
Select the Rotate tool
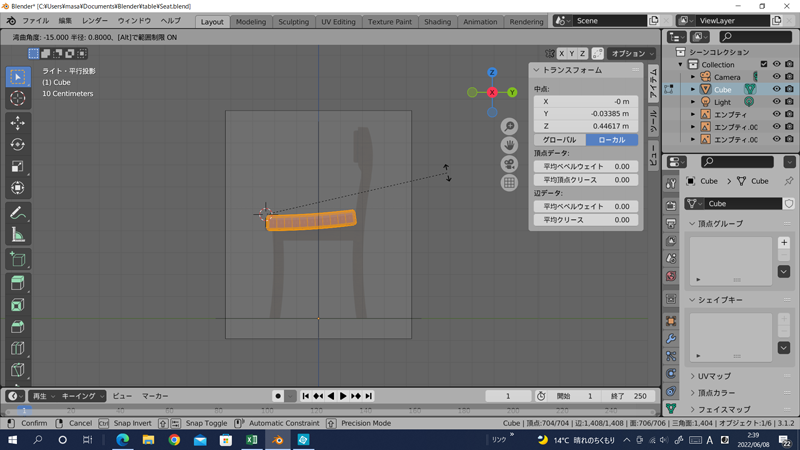point(18,145)
